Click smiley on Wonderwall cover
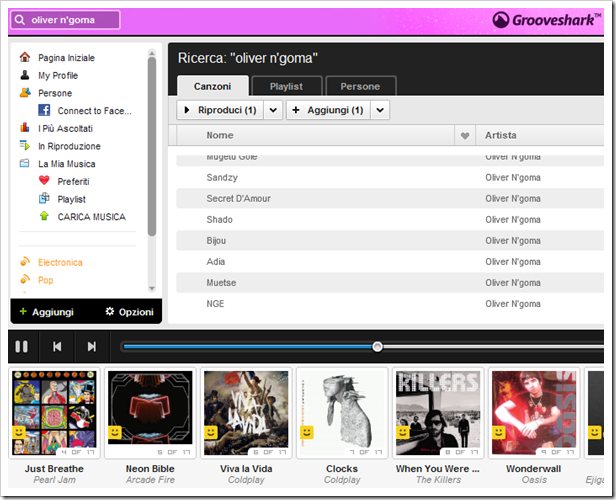Screen dimensions: 616x500 click(499, 432)
